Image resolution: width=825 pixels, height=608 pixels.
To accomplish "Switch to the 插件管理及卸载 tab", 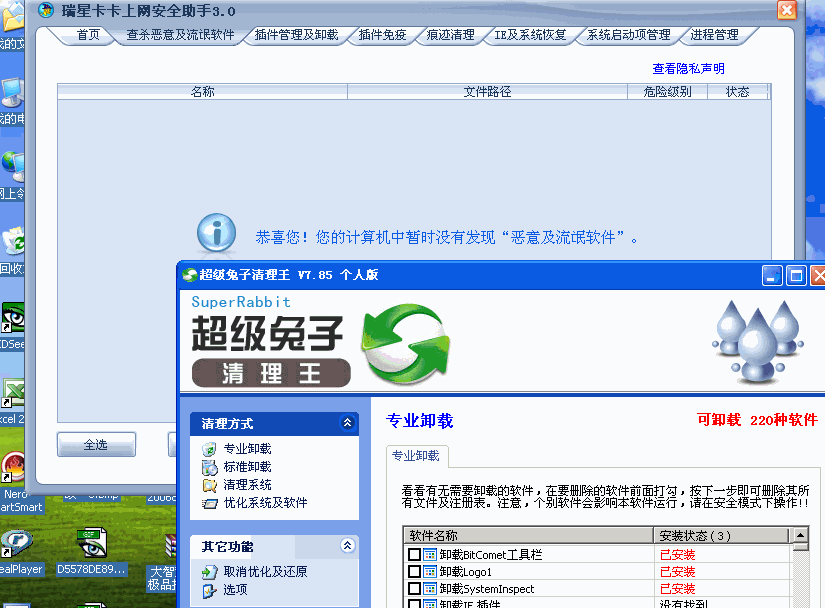I will 296,35.
